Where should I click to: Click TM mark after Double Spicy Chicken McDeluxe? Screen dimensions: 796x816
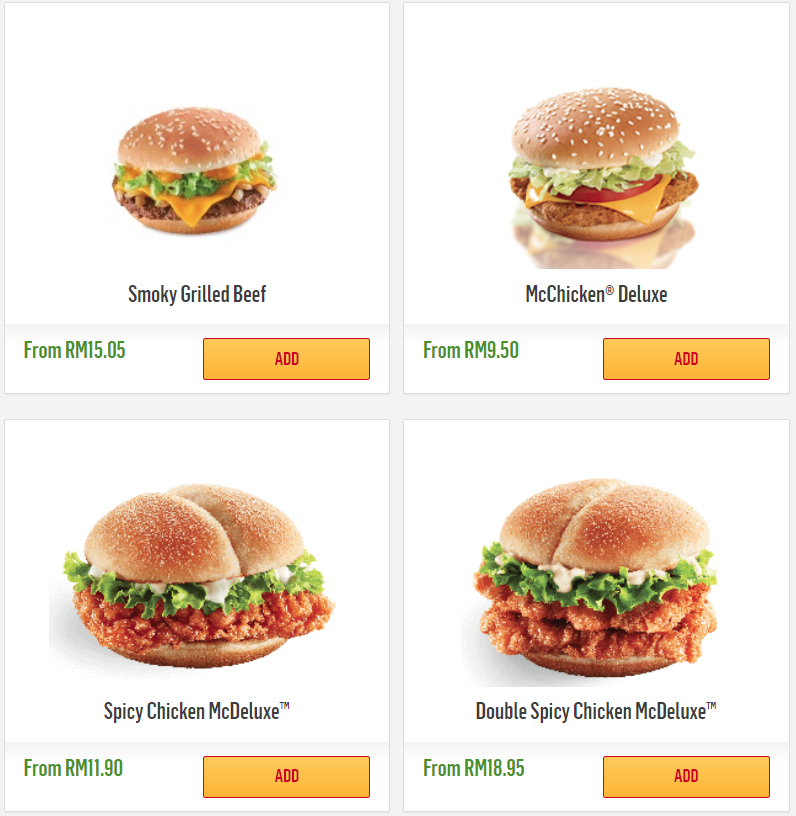(x=711, y=706)
